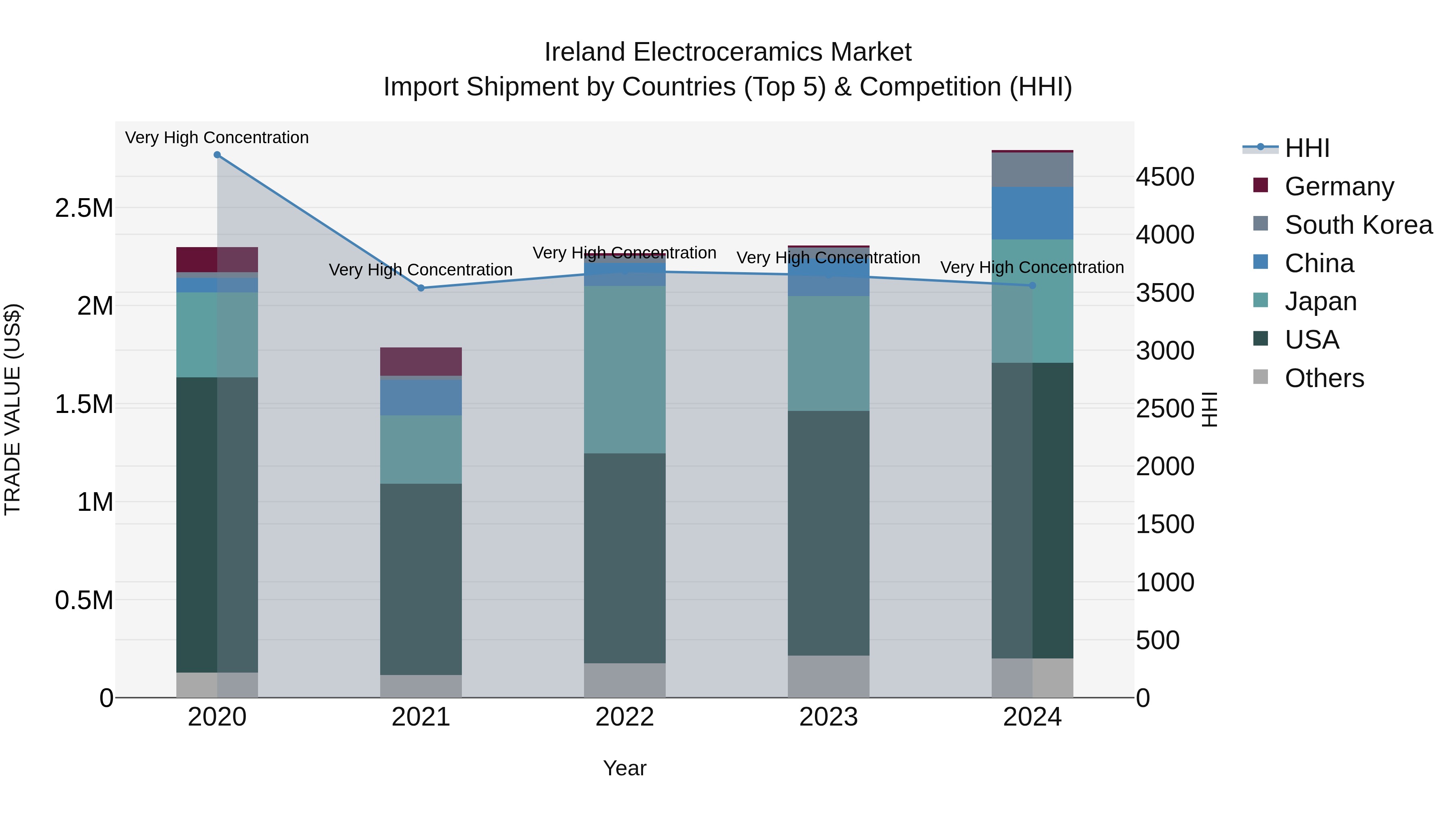Screen dimensions: 1456x819
Task: Click the 2023 Japan bar segment
Action: [x=829, y=353]
